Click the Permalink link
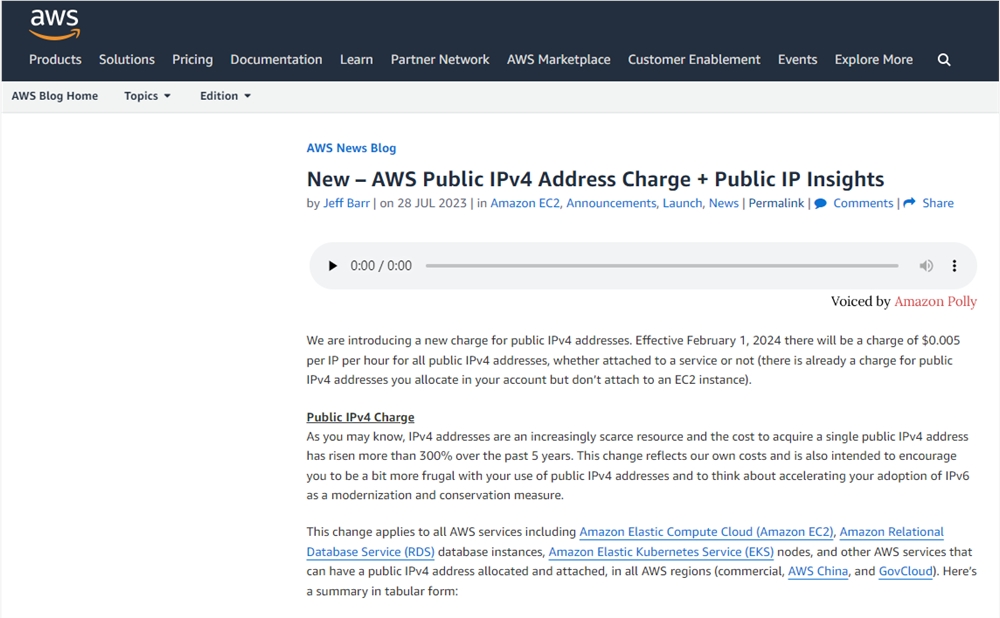1000x618 pixels. [776, 203]
